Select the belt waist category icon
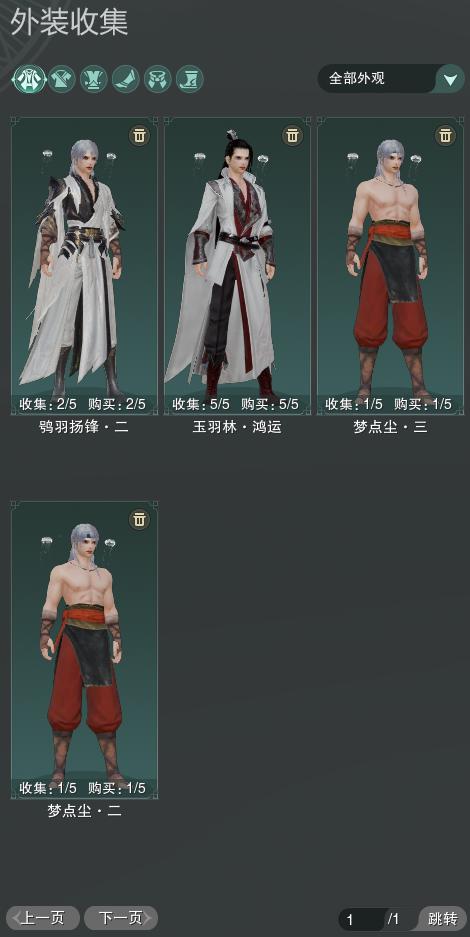 click(x=158, y=79)
